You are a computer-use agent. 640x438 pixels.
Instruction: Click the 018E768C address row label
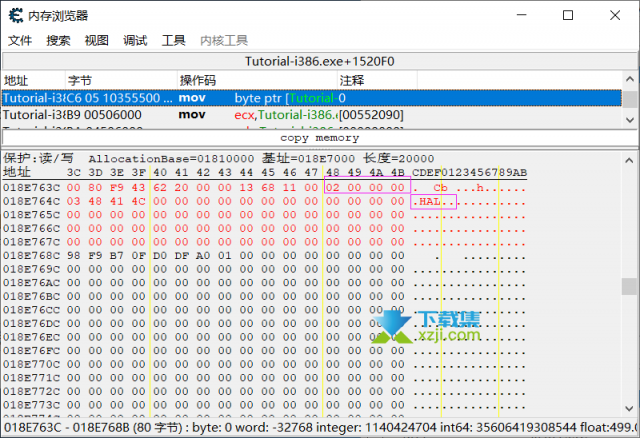click(x=31, y=256)
